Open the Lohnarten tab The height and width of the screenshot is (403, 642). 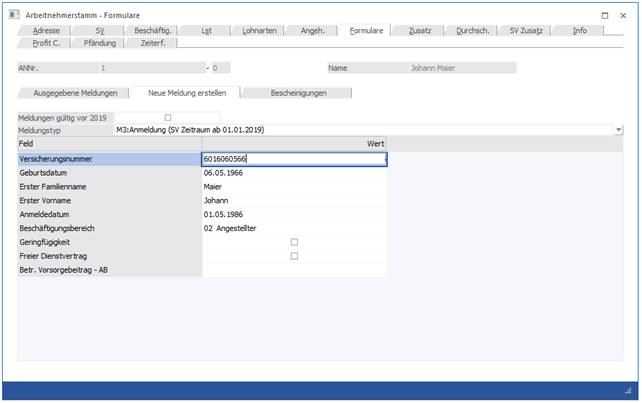coord(262,31)
